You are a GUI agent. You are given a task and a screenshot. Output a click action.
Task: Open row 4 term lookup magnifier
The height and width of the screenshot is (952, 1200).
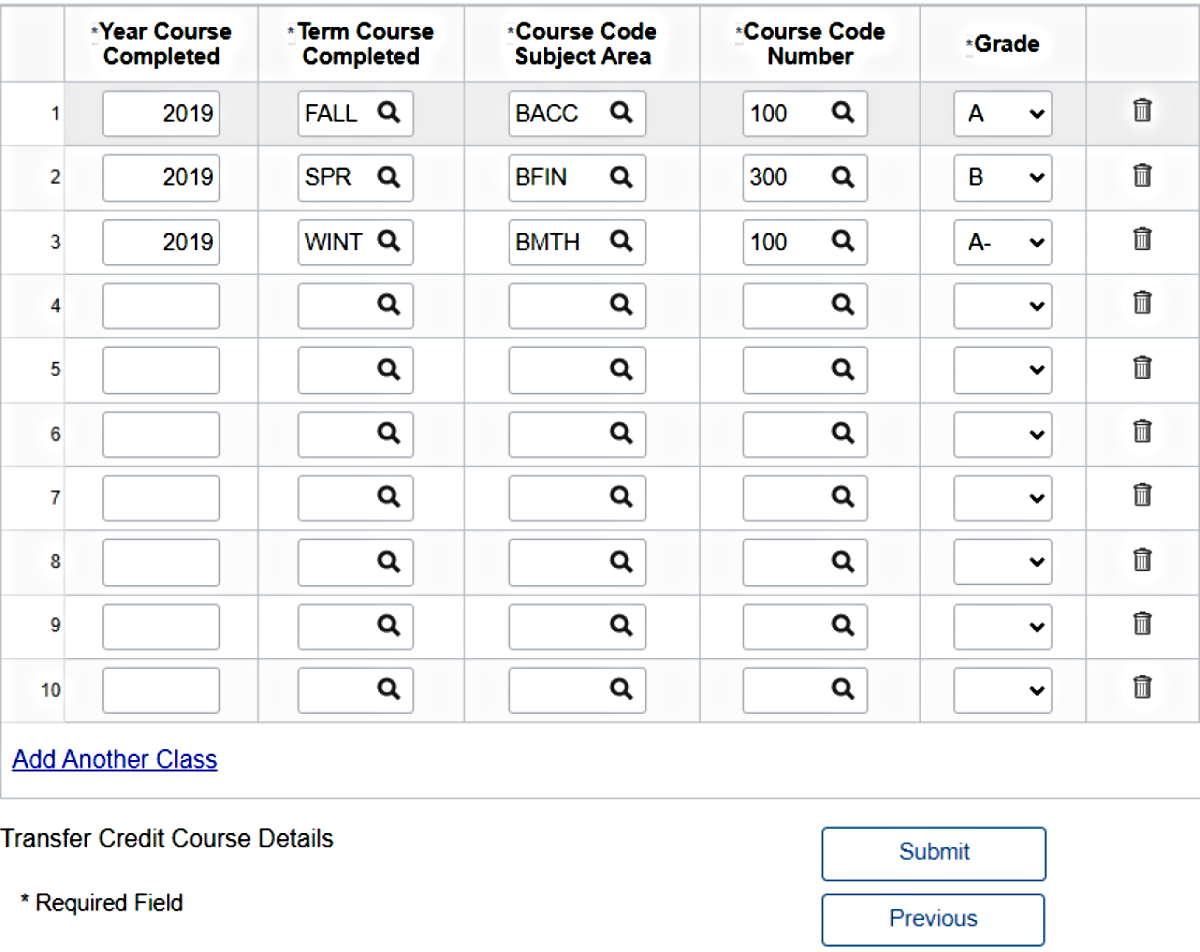[388, 305]
